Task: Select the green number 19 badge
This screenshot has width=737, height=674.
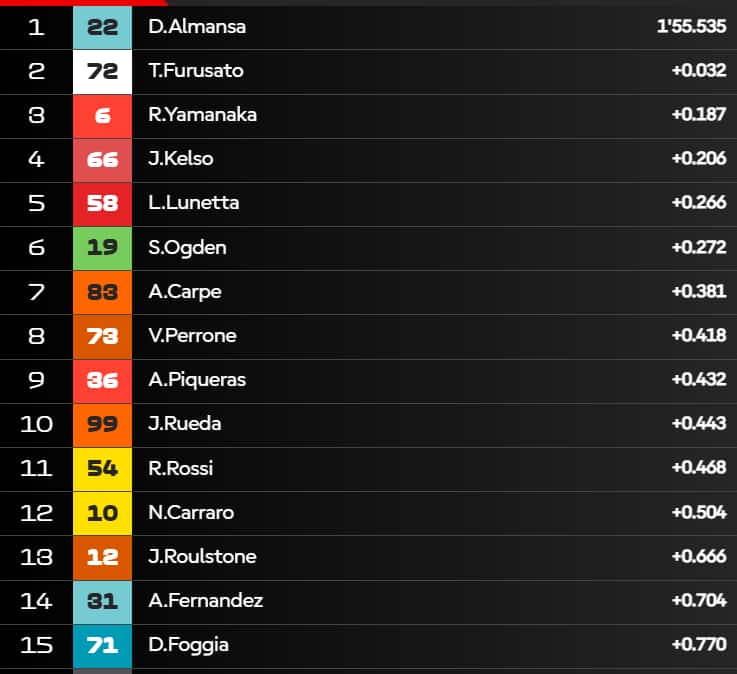Action: (102, 248)
